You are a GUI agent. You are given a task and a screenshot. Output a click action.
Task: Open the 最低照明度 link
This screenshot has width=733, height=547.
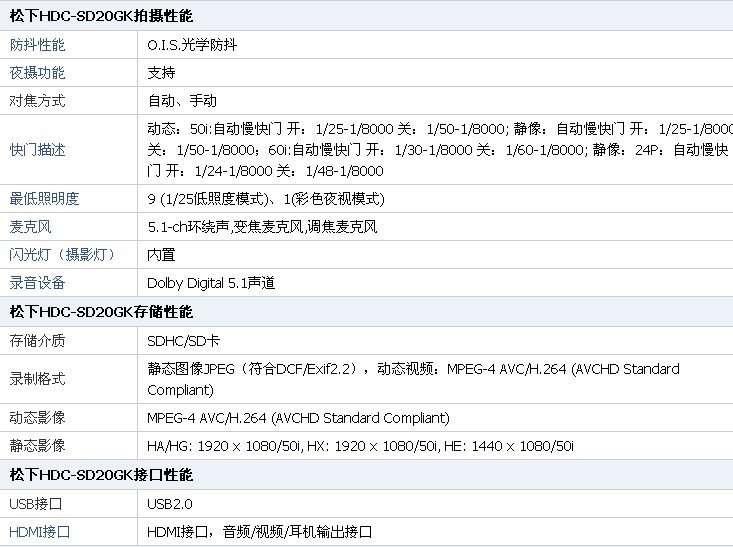44,199
